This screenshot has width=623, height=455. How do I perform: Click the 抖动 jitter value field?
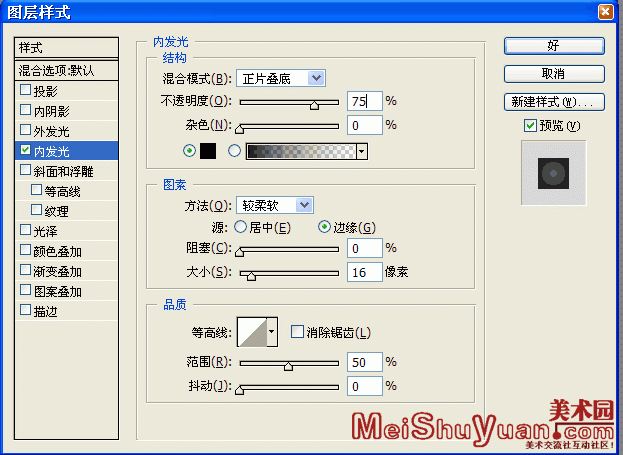pos(365,386)
